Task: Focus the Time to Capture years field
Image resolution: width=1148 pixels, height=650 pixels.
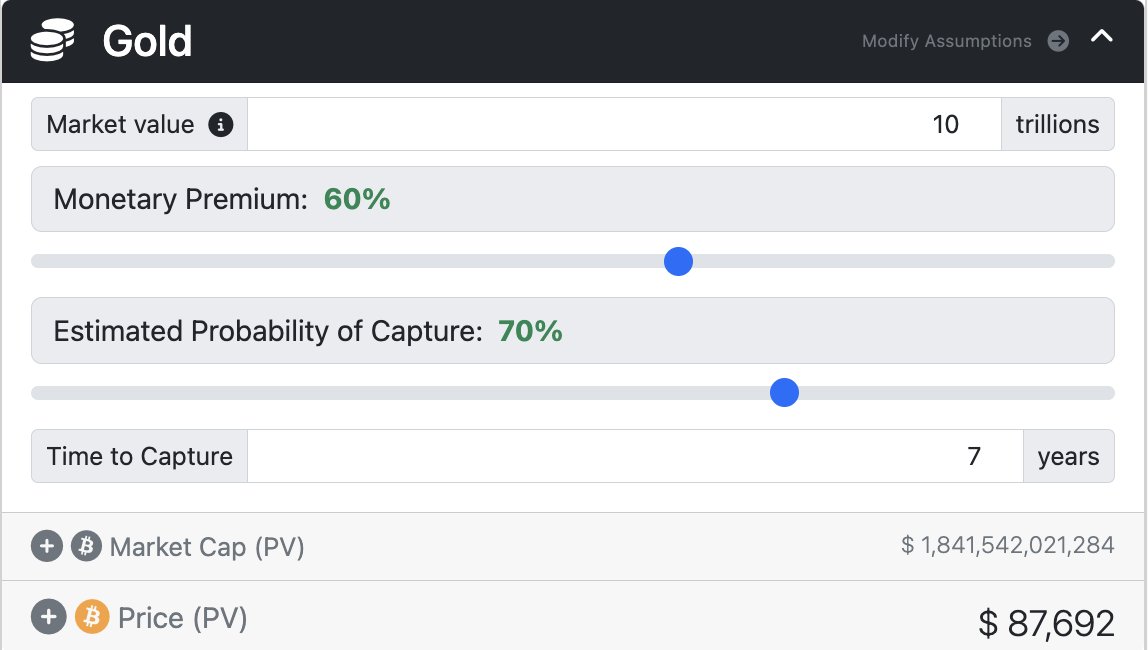Action: [634, 456]
